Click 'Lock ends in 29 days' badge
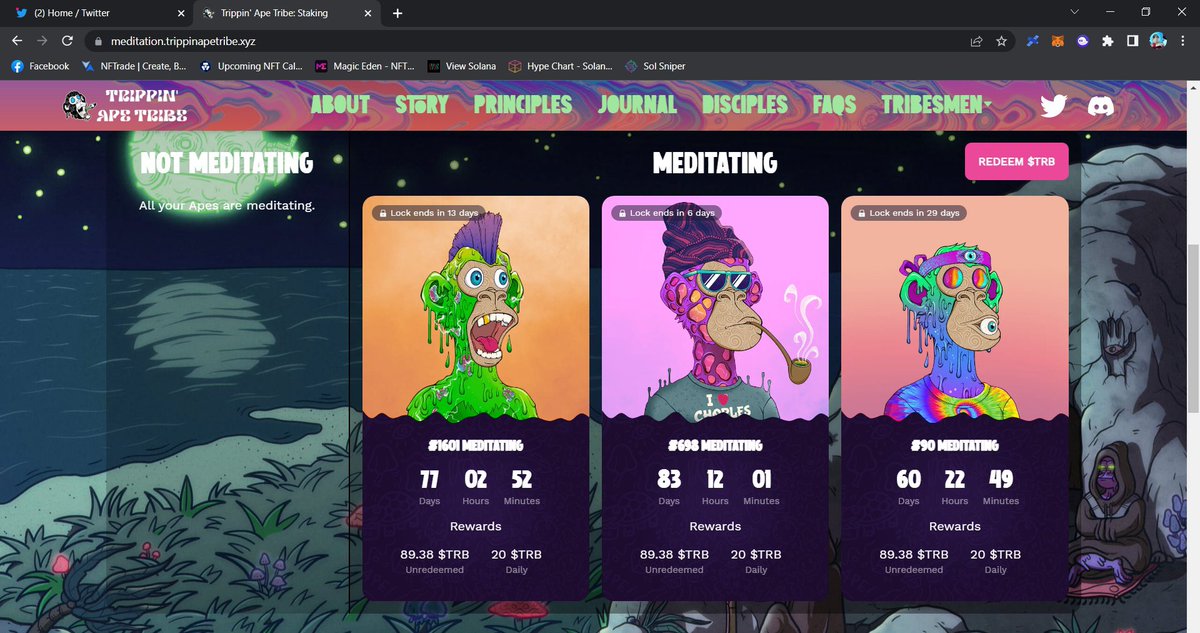 point(908,213)
